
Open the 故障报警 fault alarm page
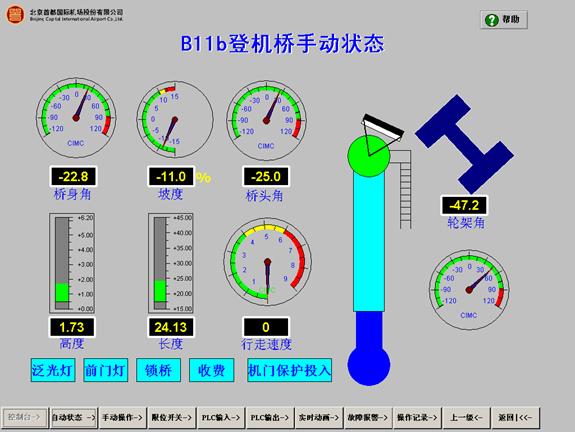368,417
